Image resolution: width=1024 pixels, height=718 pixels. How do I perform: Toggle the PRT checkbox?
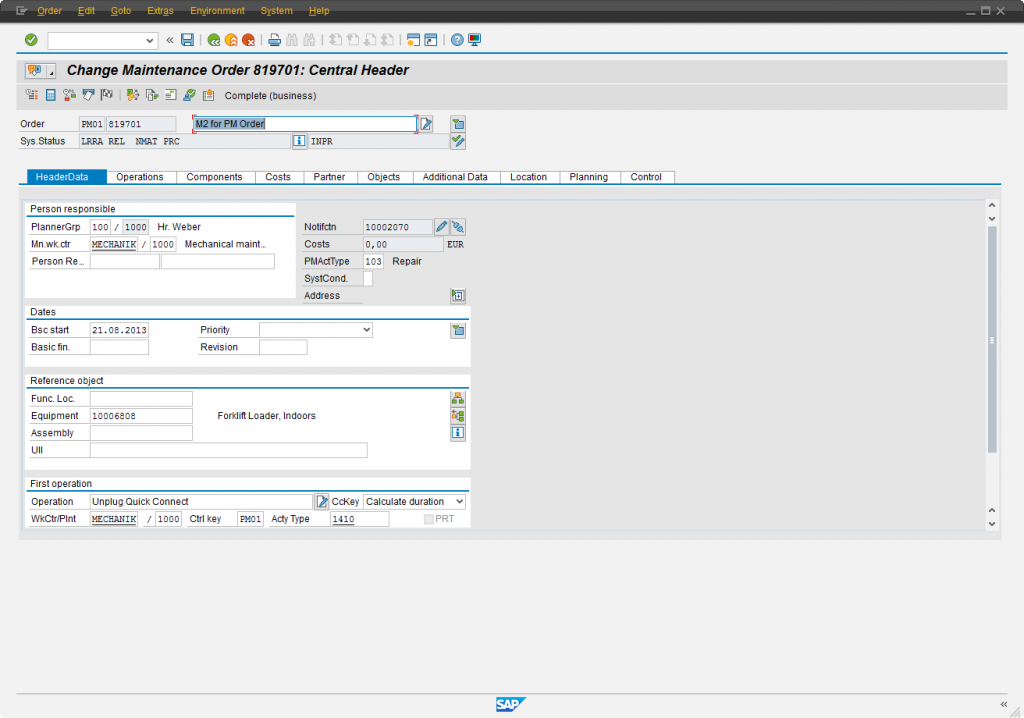[429, 519]
